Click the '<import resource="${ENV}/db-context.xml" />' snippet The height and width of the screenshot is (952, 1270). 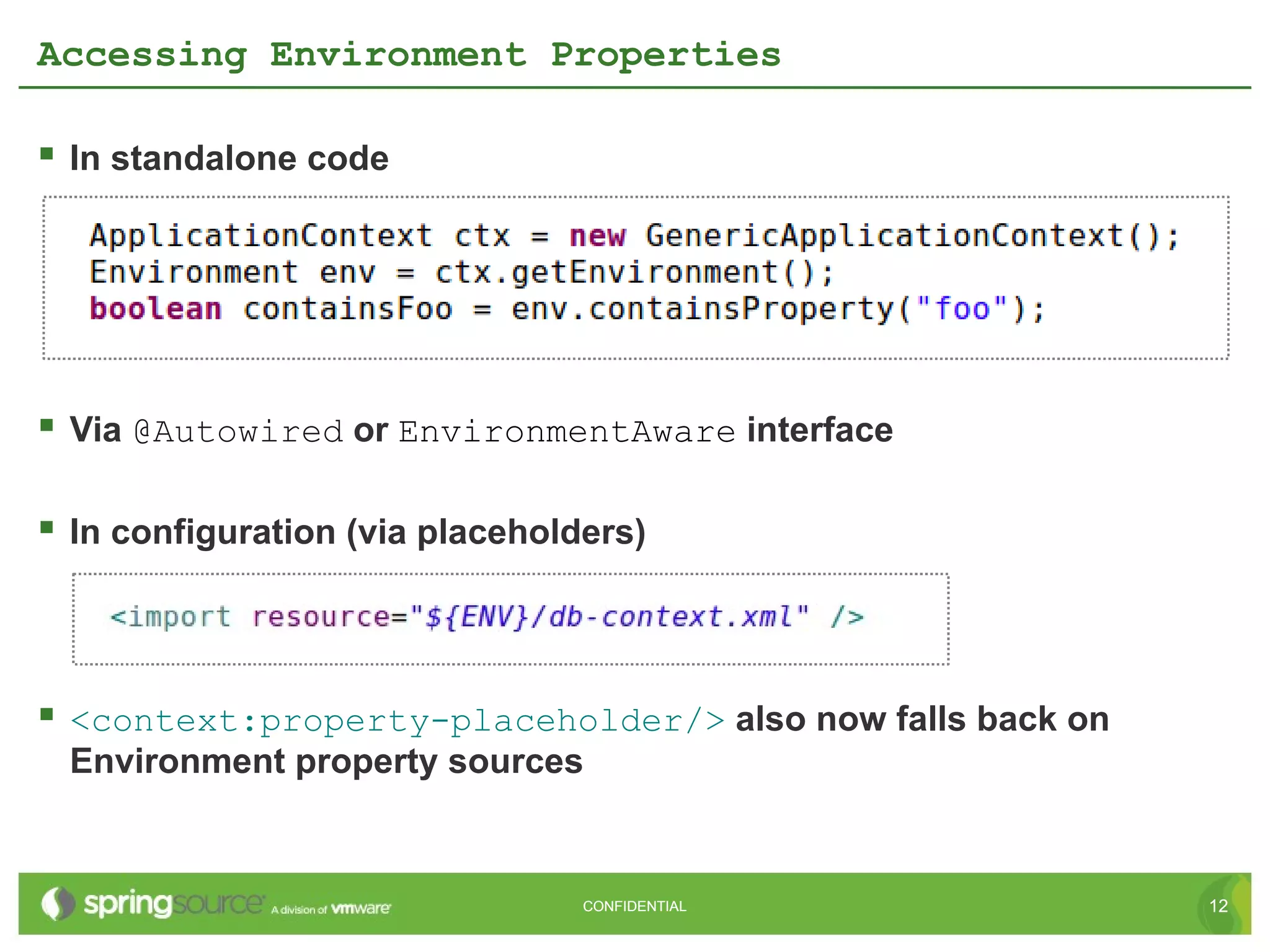tap(487, 617)
